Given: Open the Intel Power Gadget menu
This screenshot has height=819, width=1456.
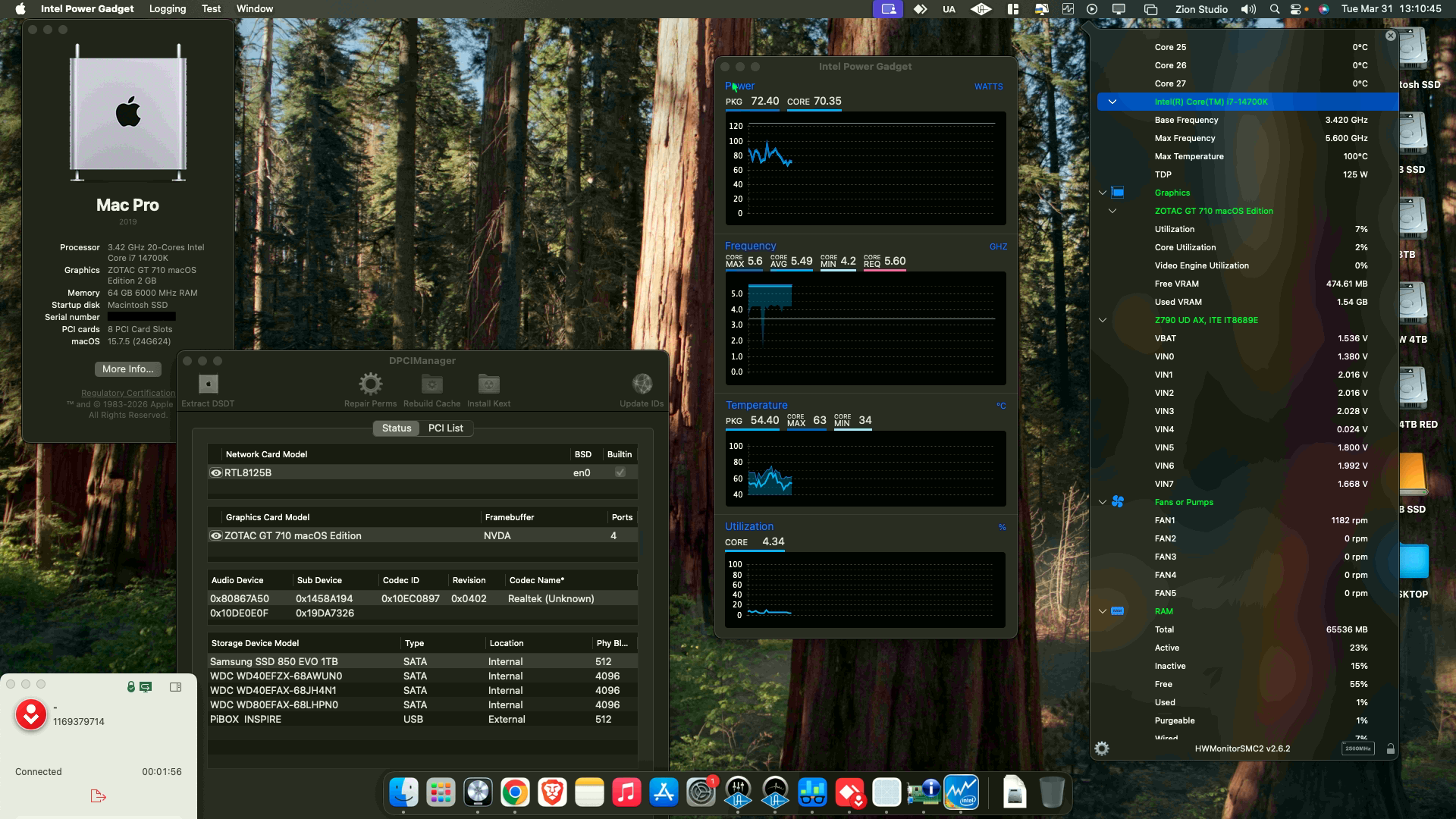Looking at the screenshot, I should [87, 9].
